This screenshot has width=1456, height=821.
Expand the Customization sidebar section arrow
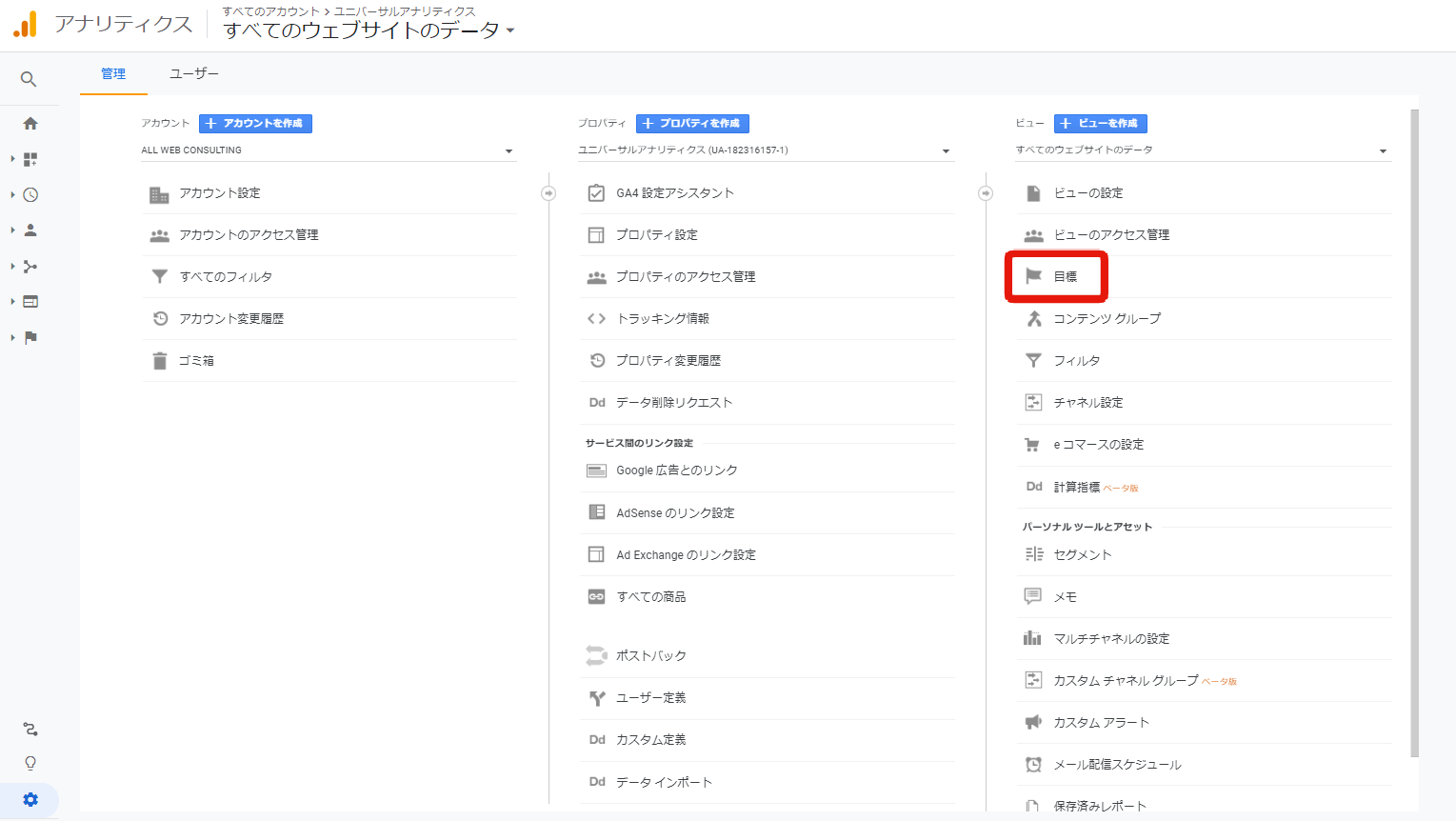12,159
